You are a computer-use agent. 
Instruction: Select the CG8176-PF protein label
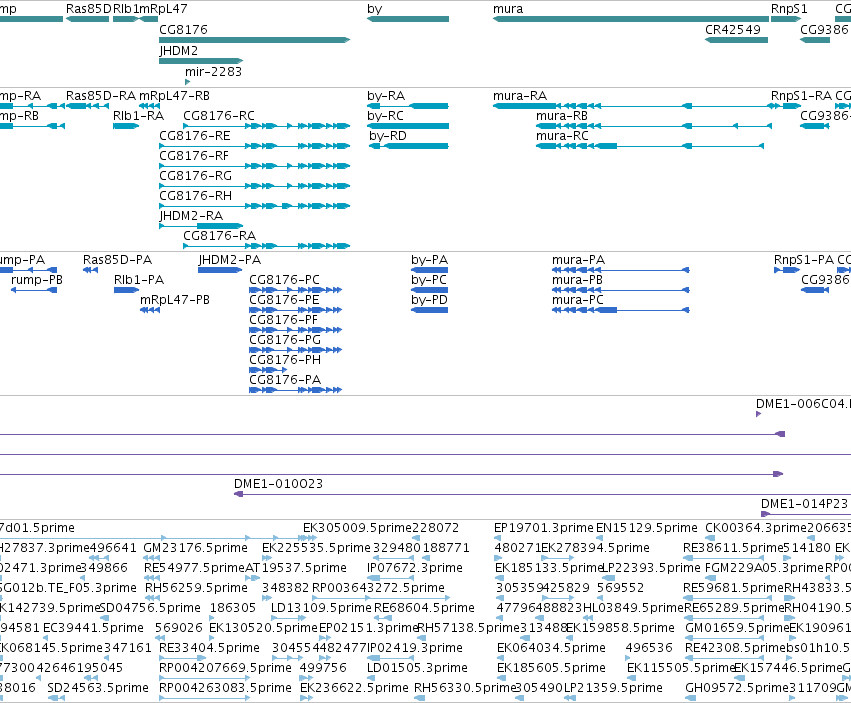283,320
